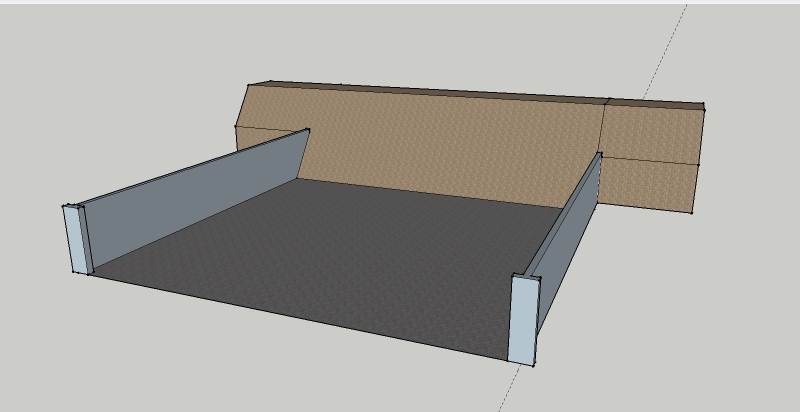This screenshot has height=412, width=800.
Task: Select the light blue post on left wall
Action: tap(76, 239)
